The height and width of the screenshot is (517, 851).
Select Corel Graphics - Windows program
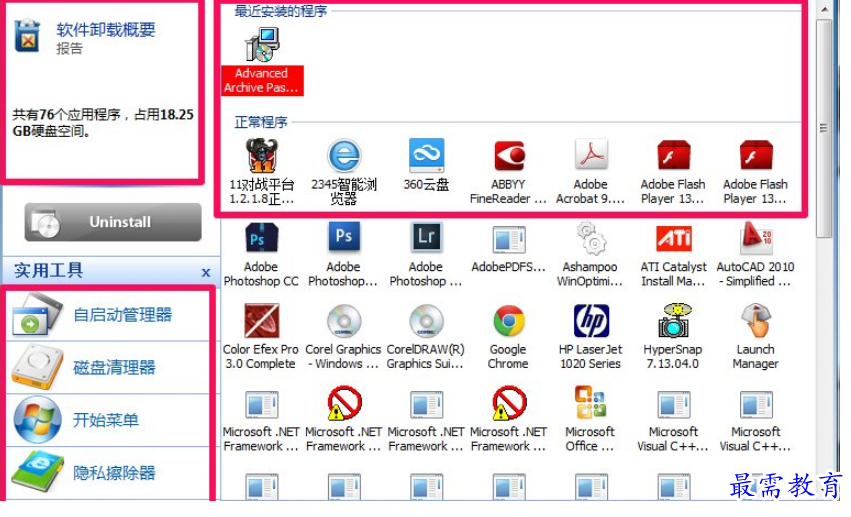343,336
